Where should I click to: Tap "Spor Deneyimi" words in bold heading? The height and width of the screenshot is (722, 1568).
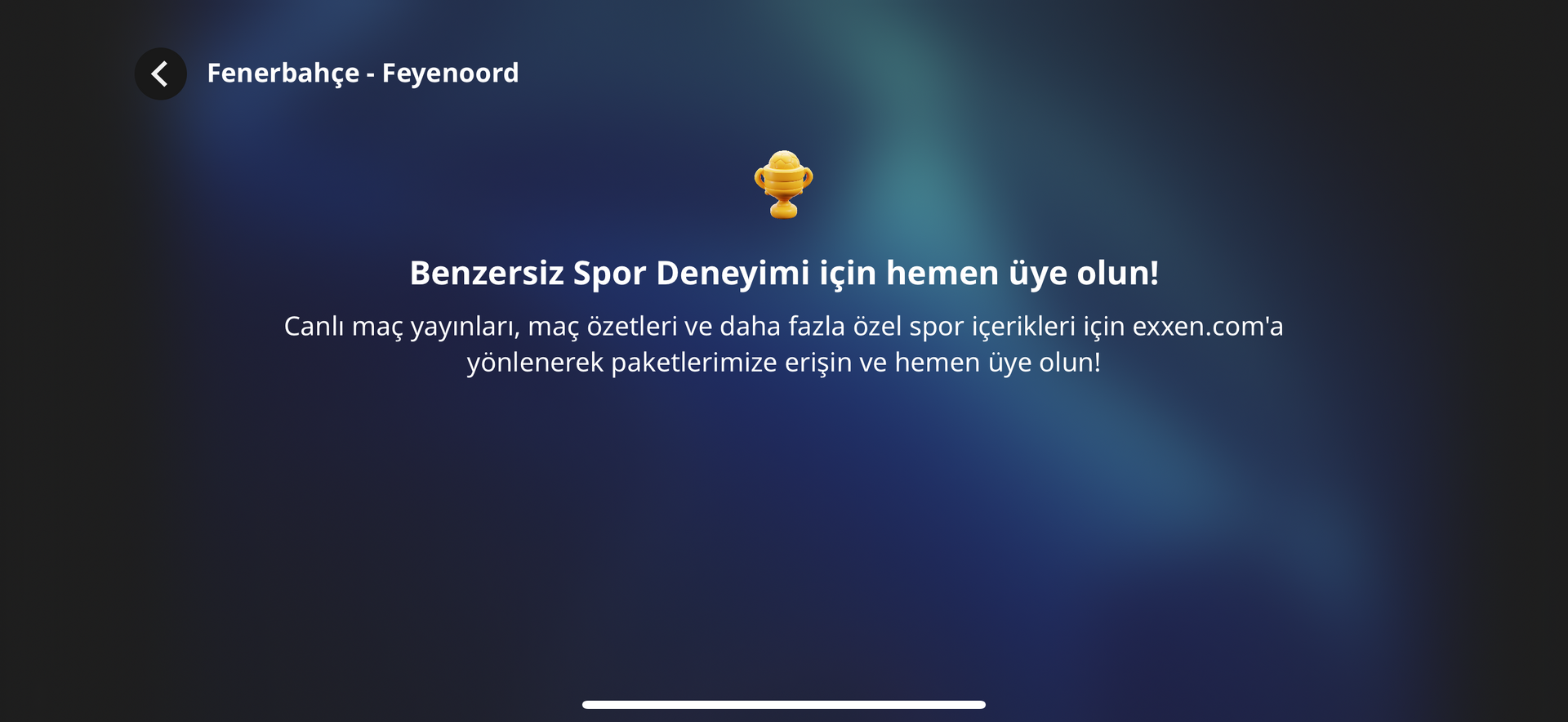pos(691,274)
